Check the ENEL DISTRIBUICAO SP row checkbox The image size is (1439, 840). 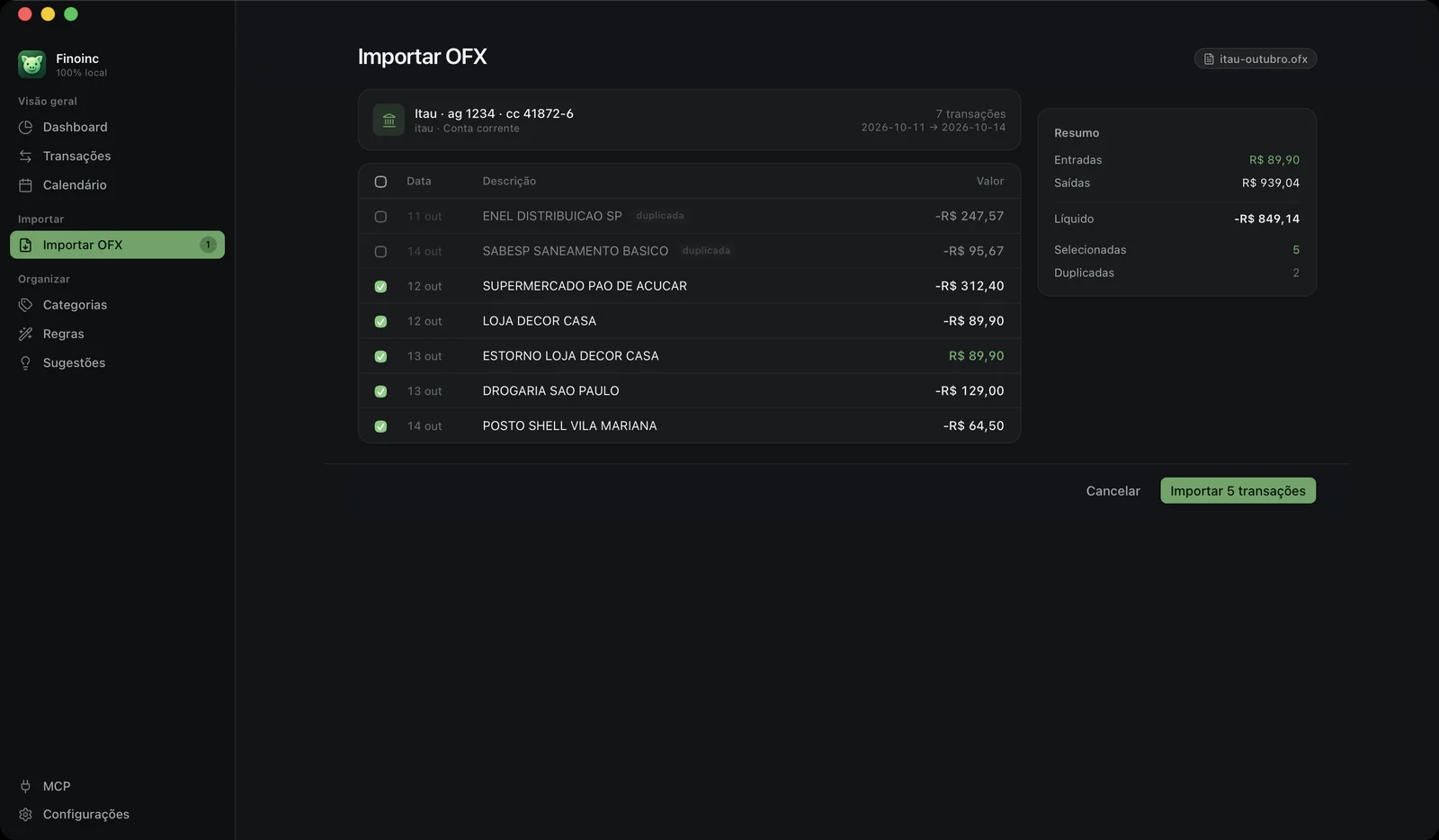tap(380, 217)
